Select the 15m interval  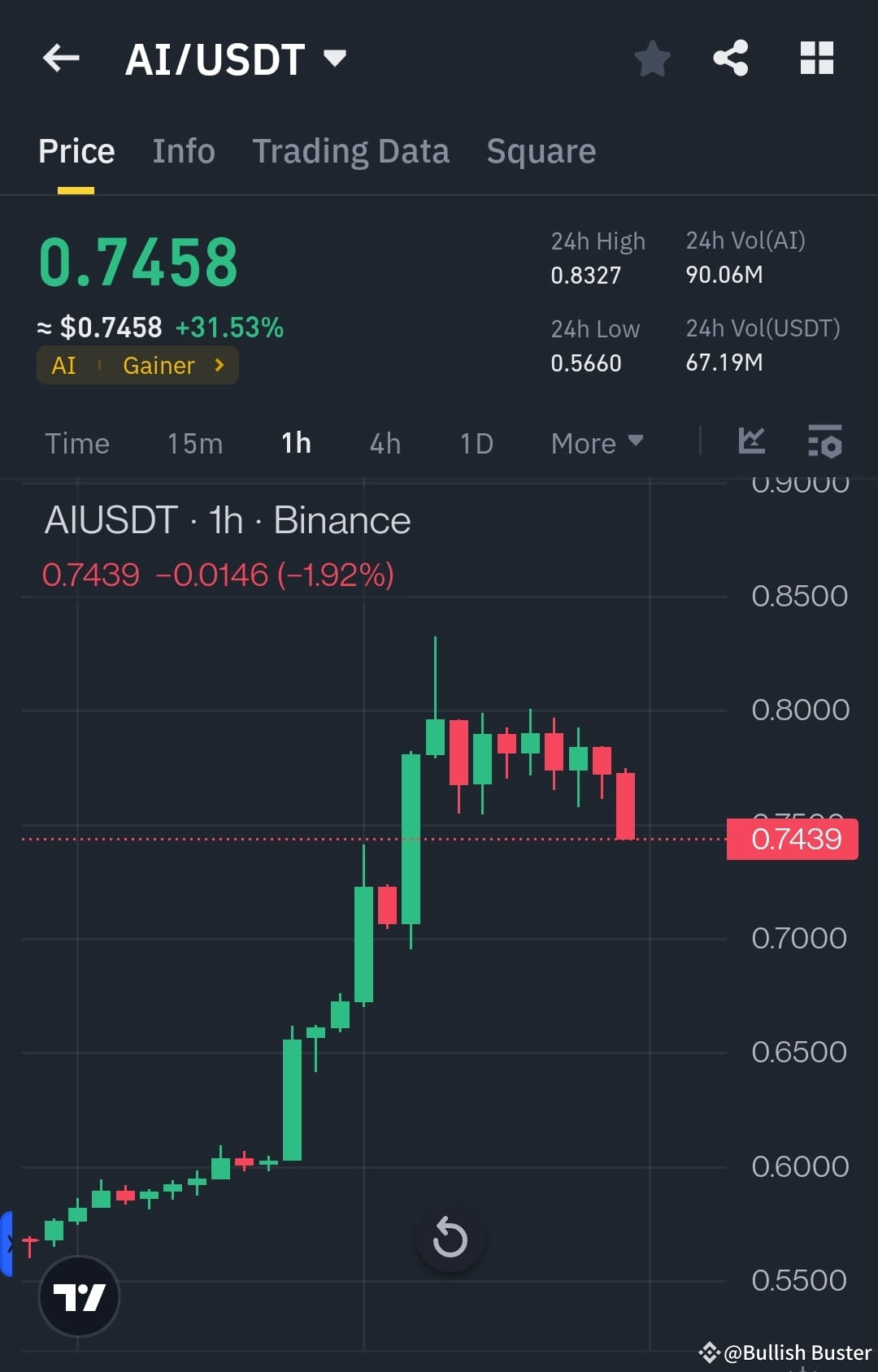tap(193, 443)
